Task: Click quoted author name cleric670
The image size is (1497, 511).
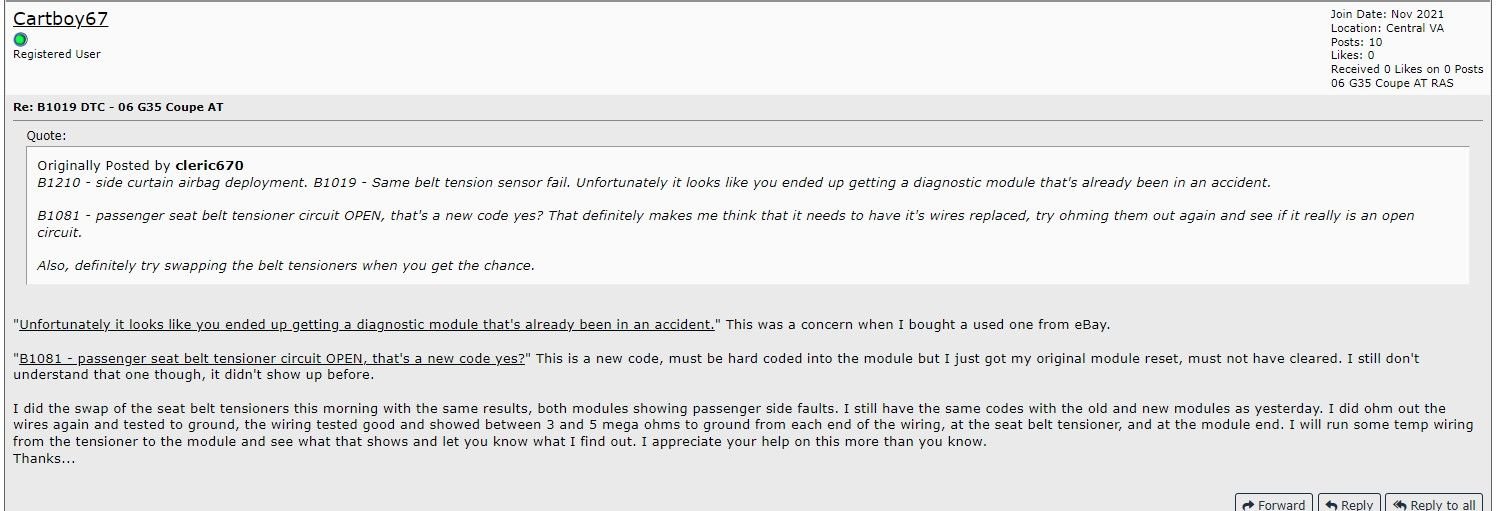Action: point(209,165)
